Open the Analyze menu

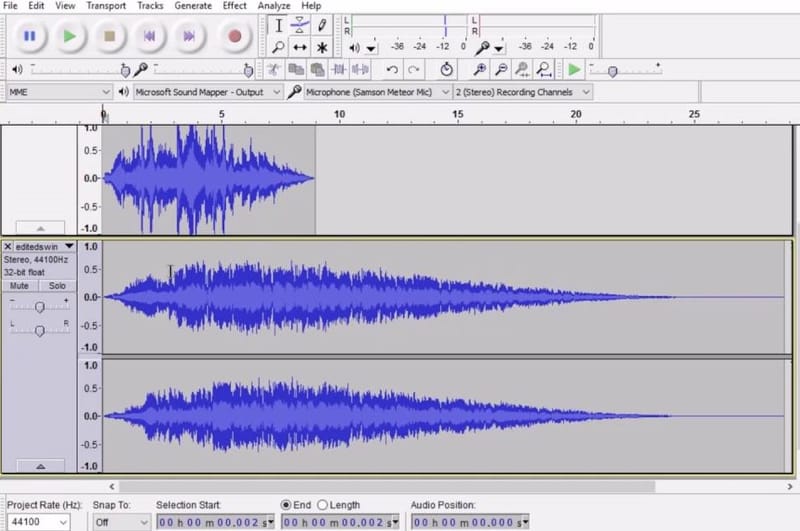click(273, 6)
